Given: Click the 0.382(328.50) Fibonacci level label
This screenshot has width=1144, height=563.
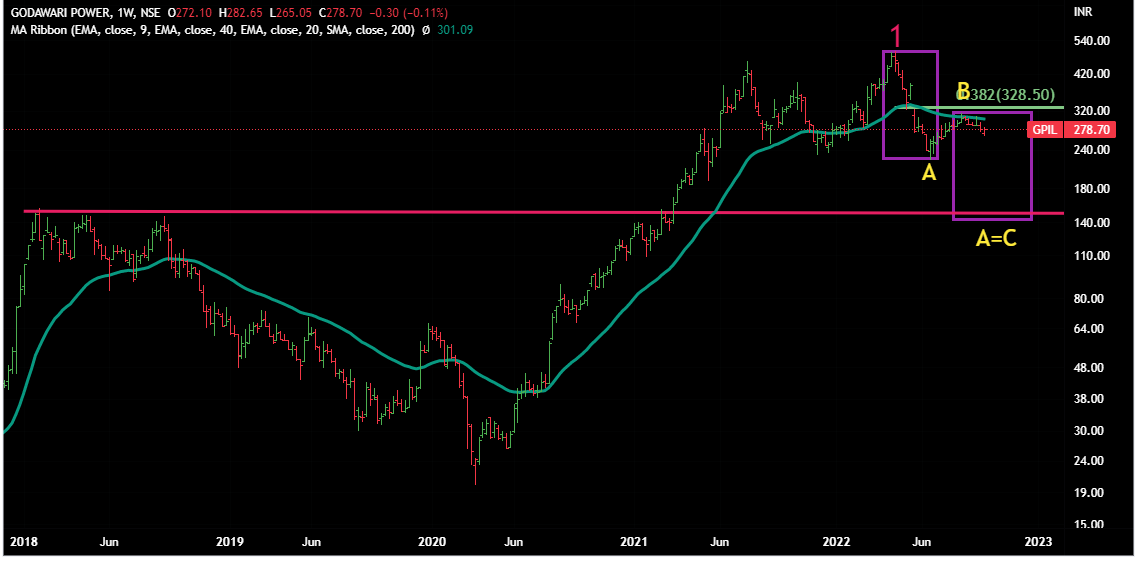Looking at the screenshot, I should [1008, 94].
